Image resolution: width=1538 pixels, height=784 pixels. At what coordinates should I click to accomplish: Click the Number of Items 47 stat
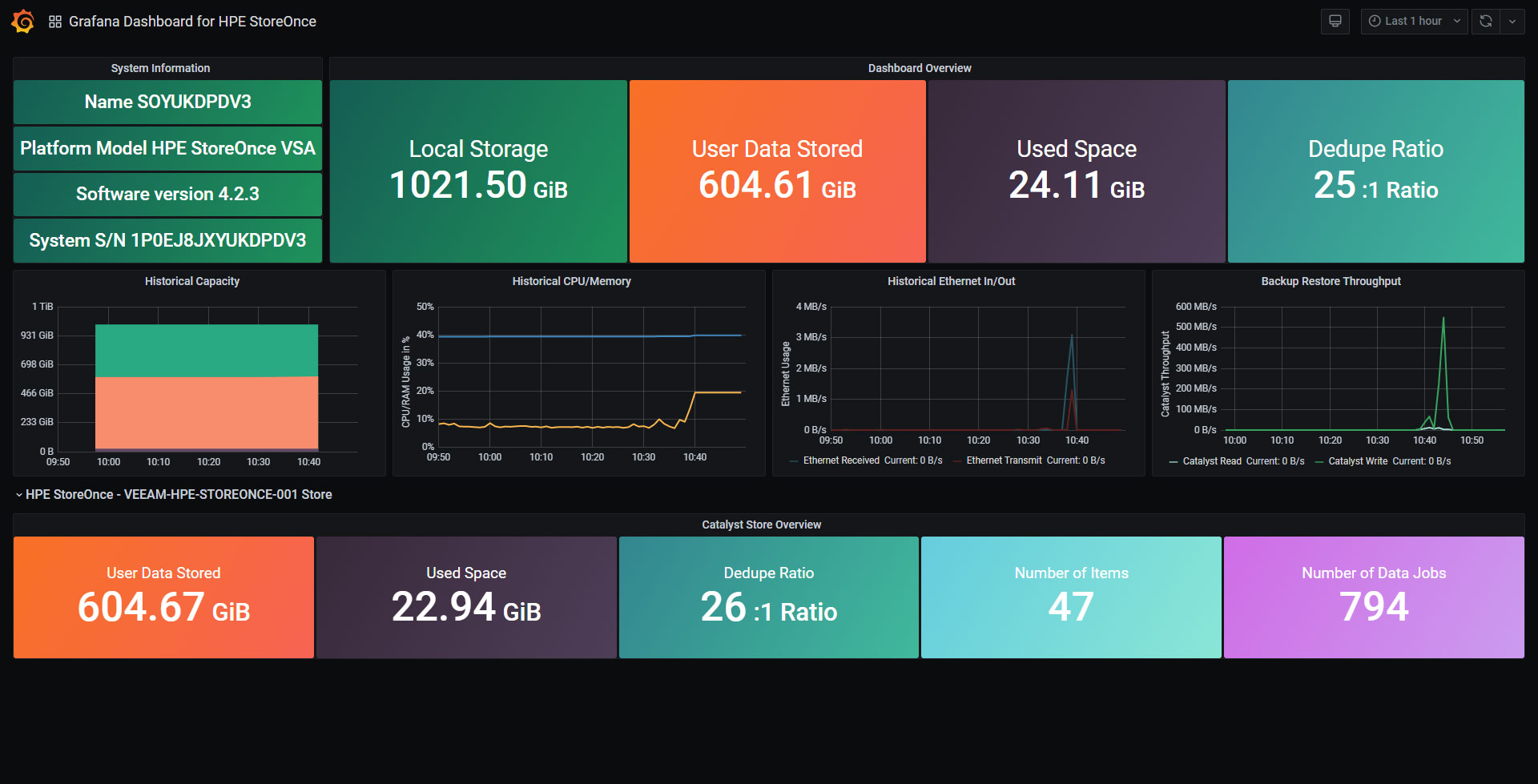point(1071,597)
